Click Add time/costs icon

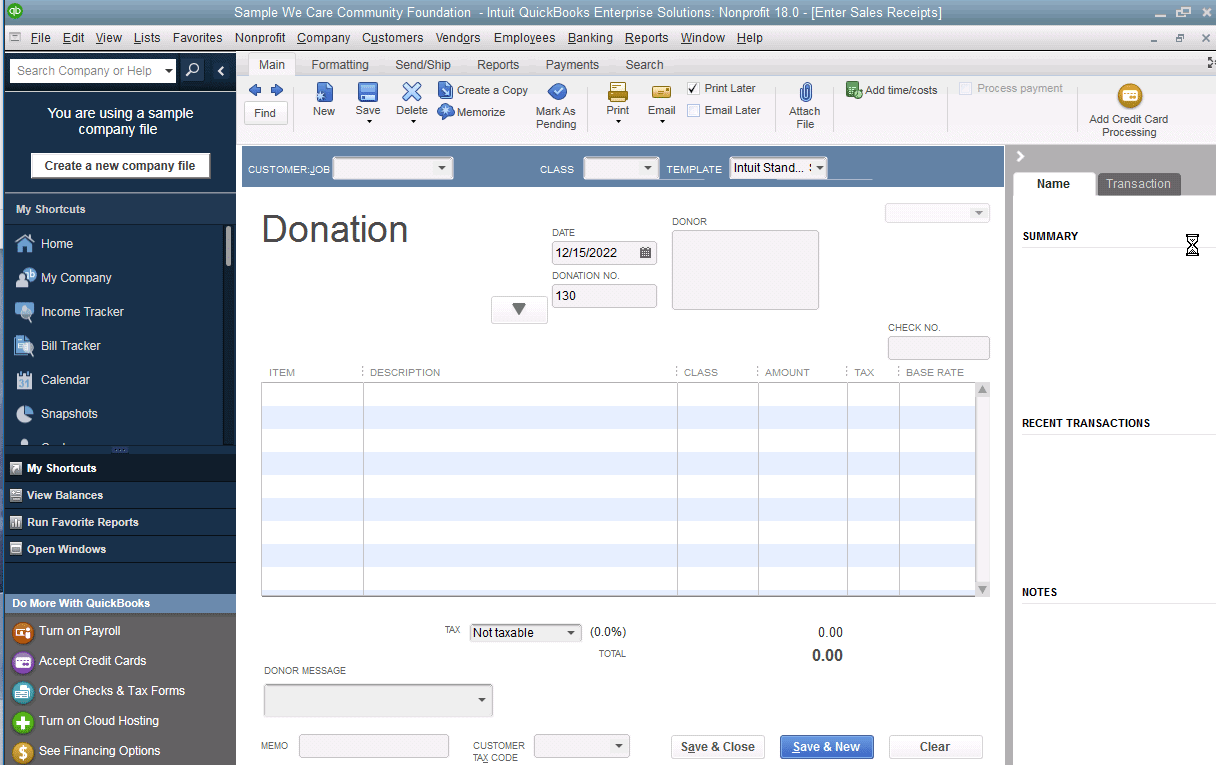click(854, 89)
